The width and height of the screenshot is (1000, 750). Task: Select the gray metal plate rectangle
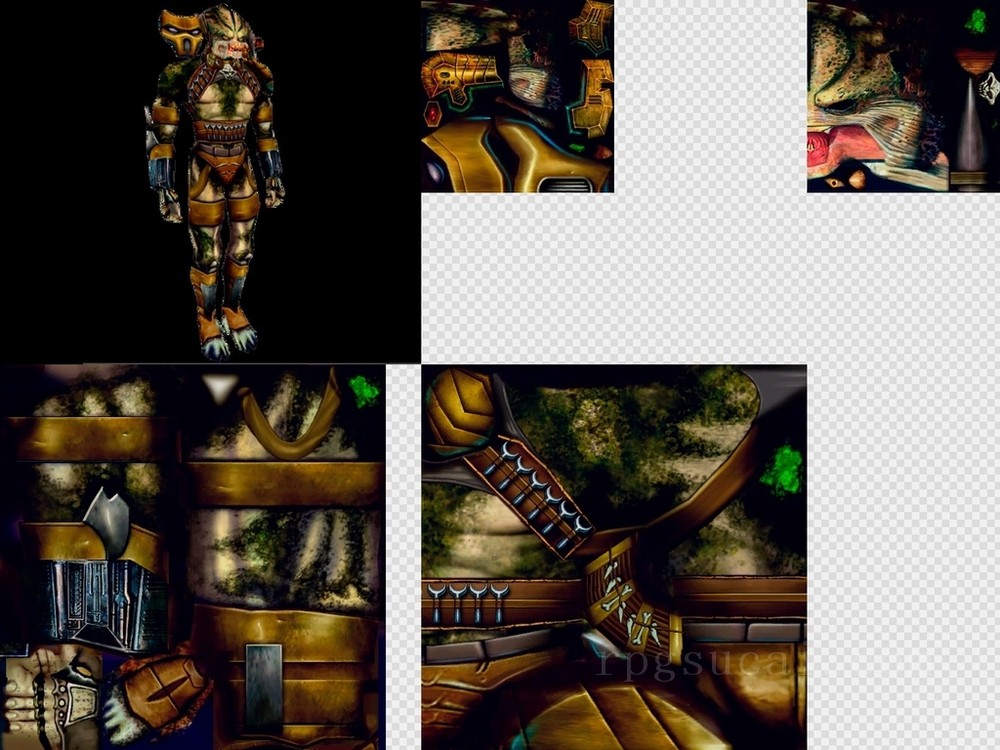pos(264,688)
